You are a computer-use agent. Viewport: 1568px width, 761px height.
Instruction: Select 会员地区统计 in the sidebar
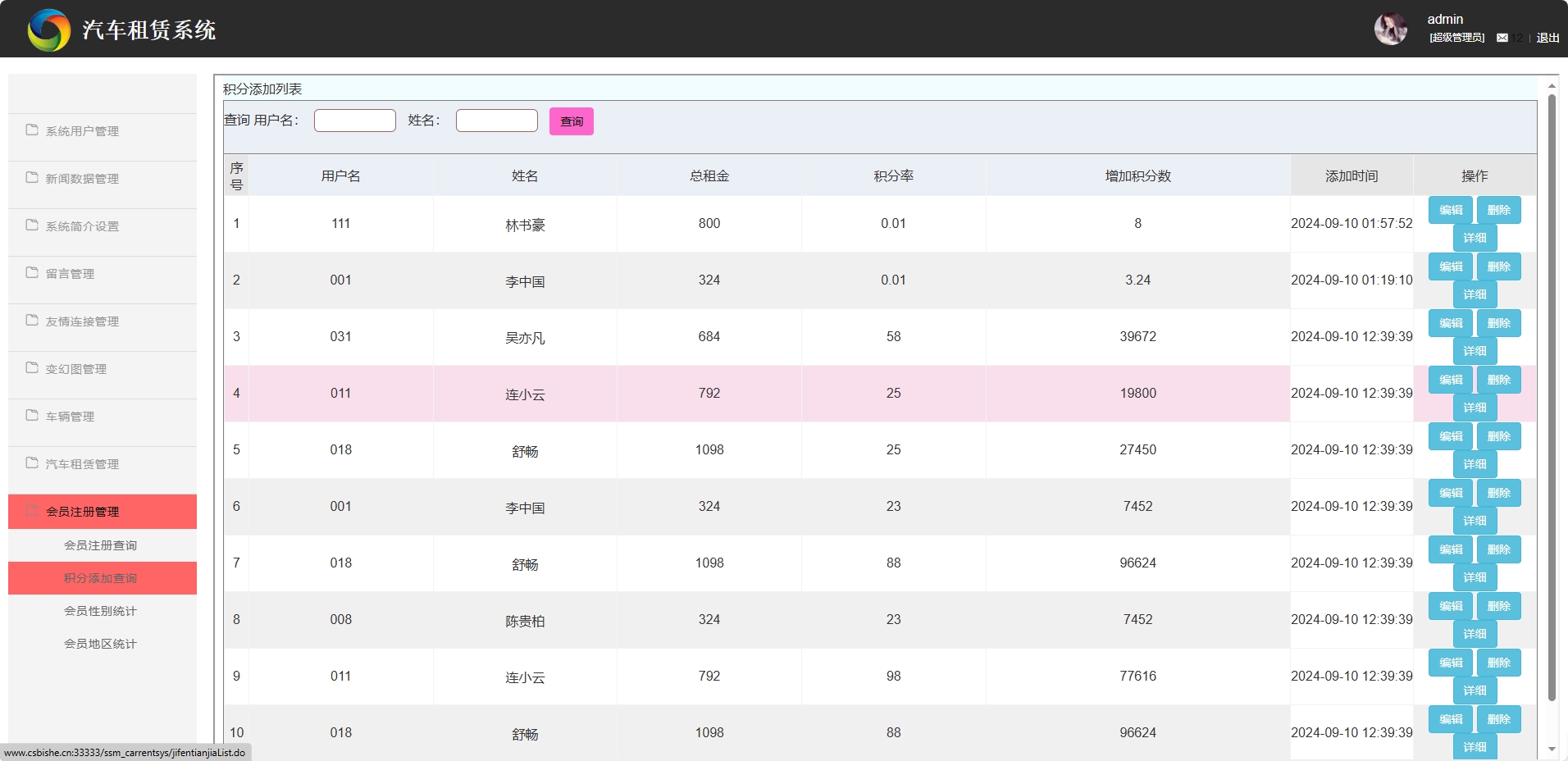click(x=100, y=644)
